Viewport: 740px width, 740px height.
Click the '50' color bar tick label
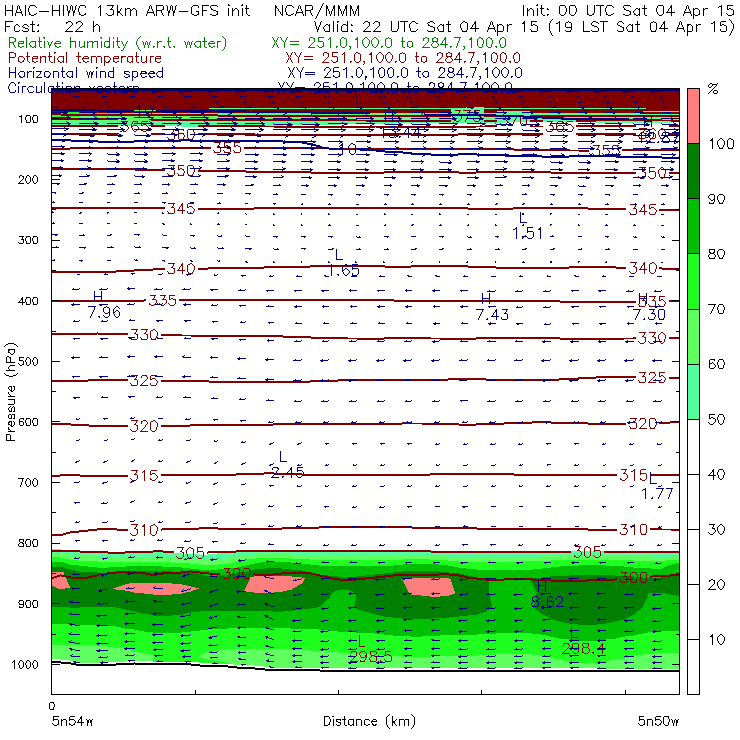tap(716, 420)
